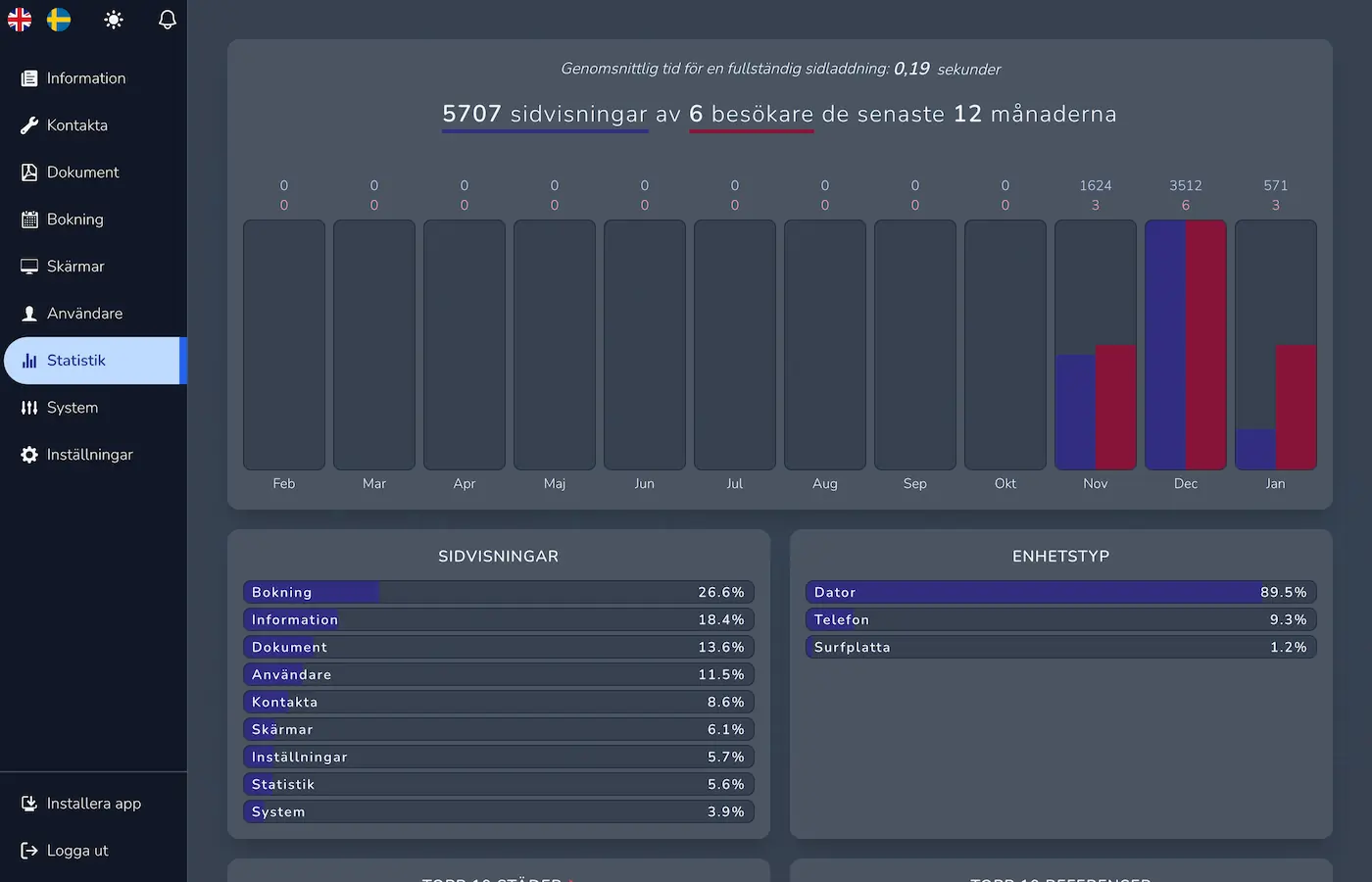Toggle light theme with sun icon
This screenshot has width=1372, height=882.
114,20
